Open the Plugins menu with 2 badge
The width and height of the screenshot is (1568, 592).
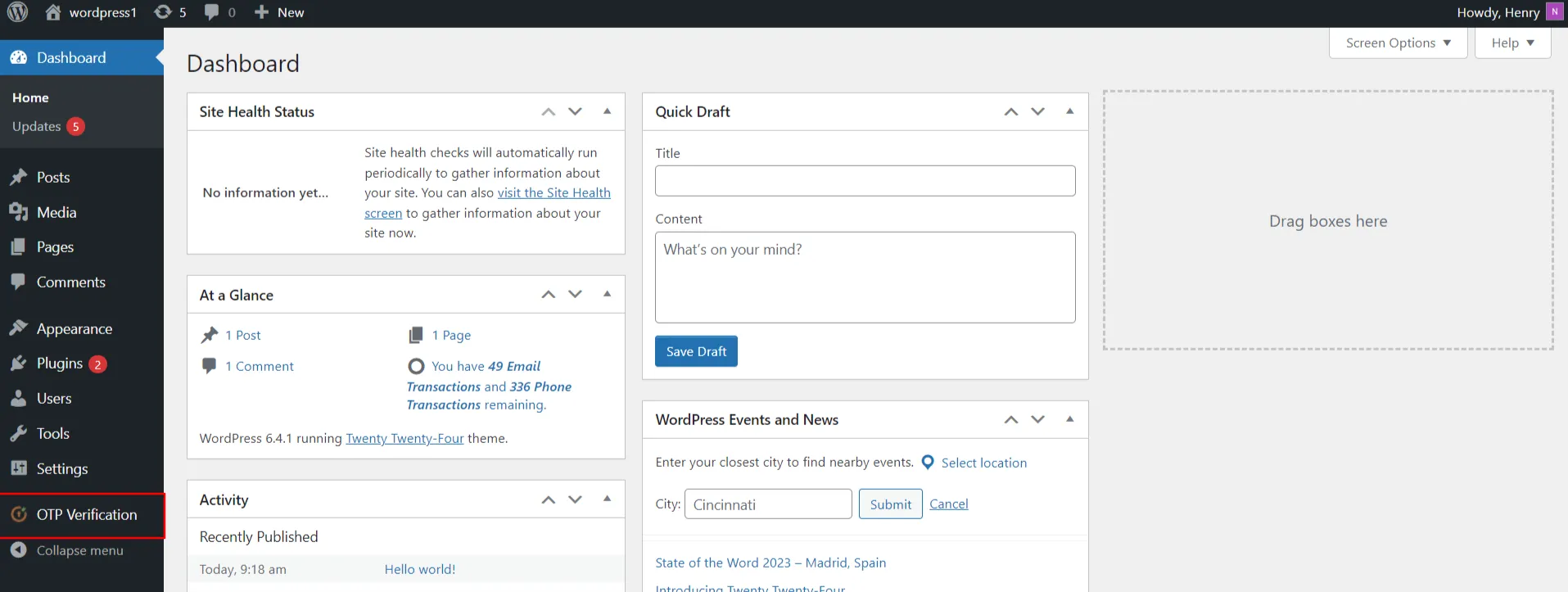click(82, 363)
